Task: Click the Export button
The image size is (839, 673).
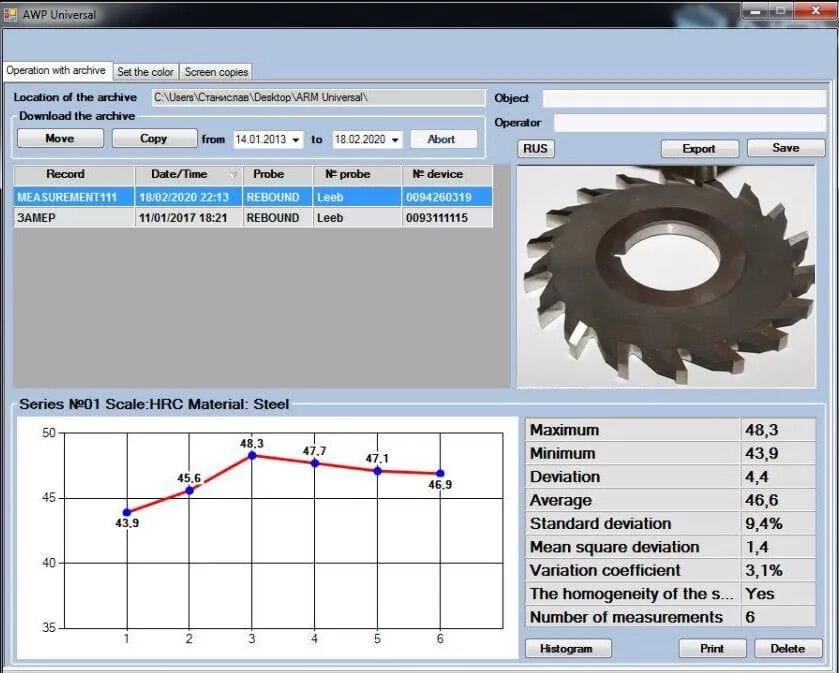Action: 698,148
